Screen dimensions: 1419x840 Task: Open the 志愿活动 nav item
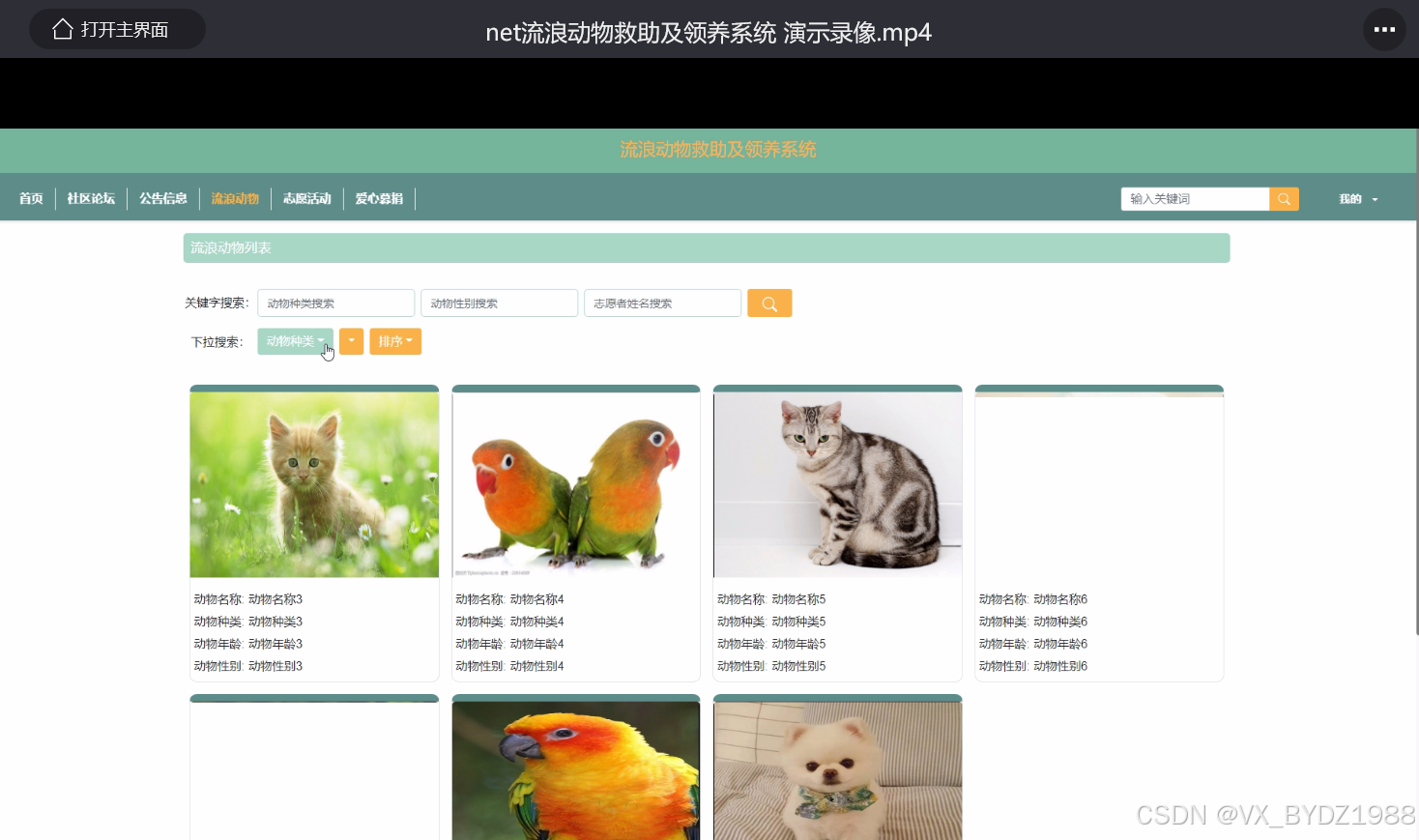tap(307, 198)
